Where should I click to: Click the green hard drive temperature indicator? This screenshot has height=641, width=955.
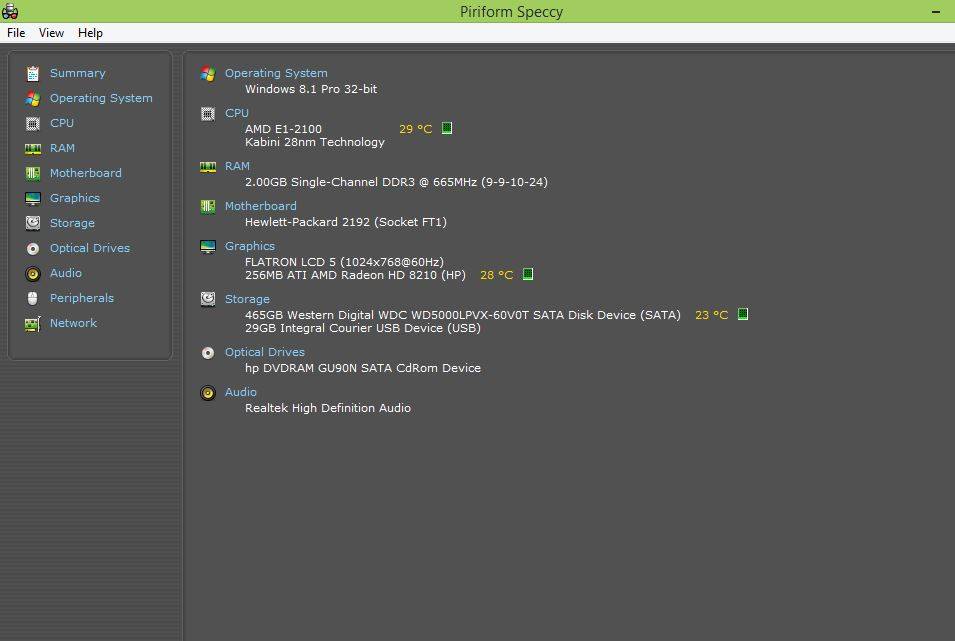(x=742, y=314)
